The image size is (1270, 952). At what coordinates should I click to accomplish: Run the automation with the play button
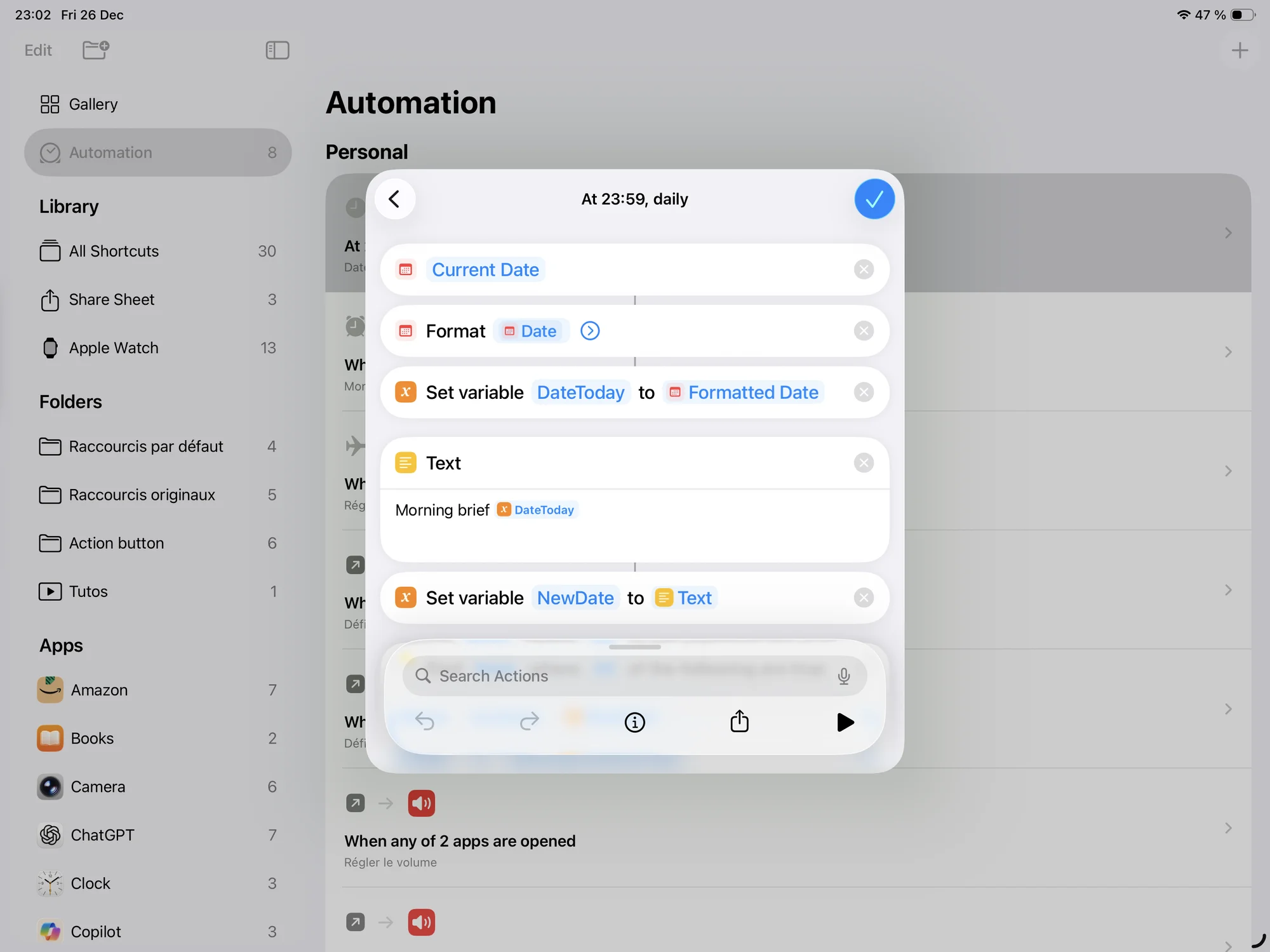pos(845,722)
